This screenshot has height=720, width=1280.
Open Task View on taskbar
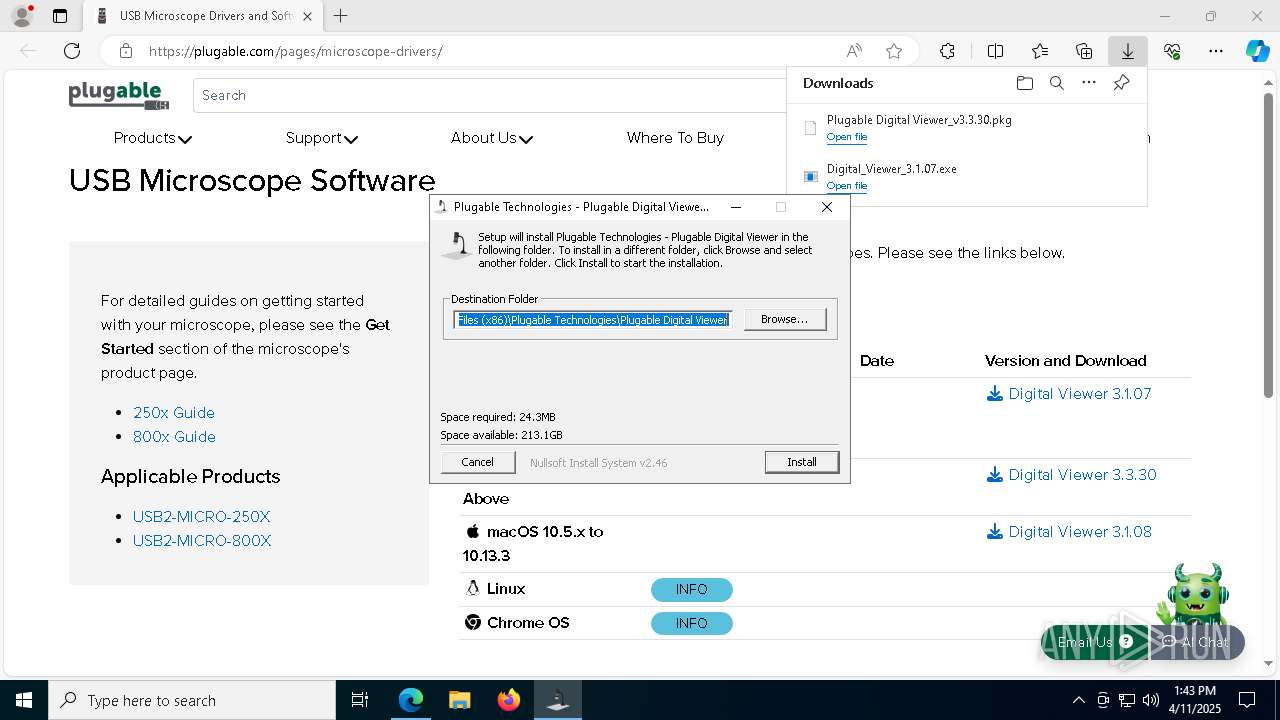pos(360,700)
